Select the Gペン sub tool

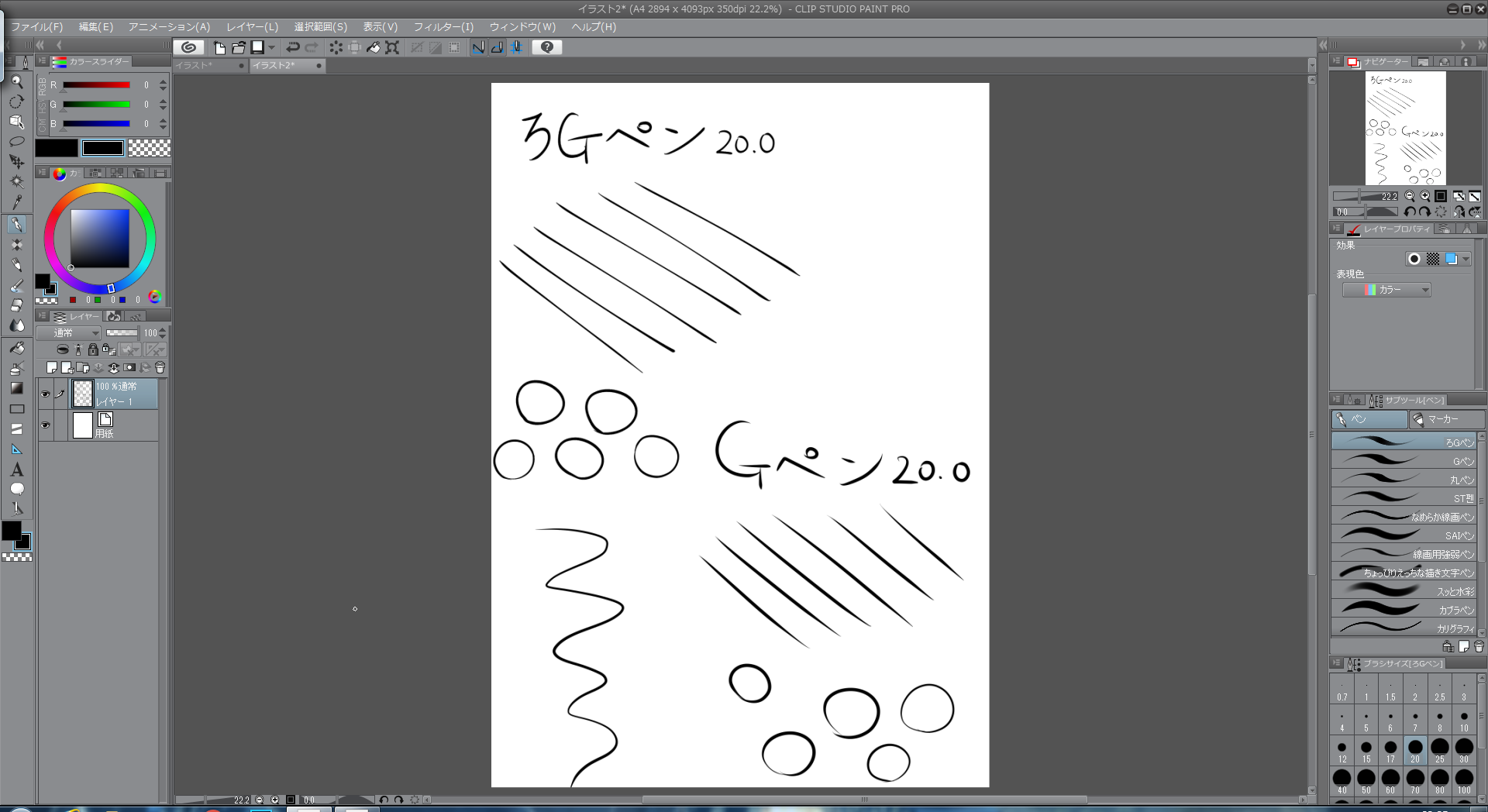(1403, 461)
